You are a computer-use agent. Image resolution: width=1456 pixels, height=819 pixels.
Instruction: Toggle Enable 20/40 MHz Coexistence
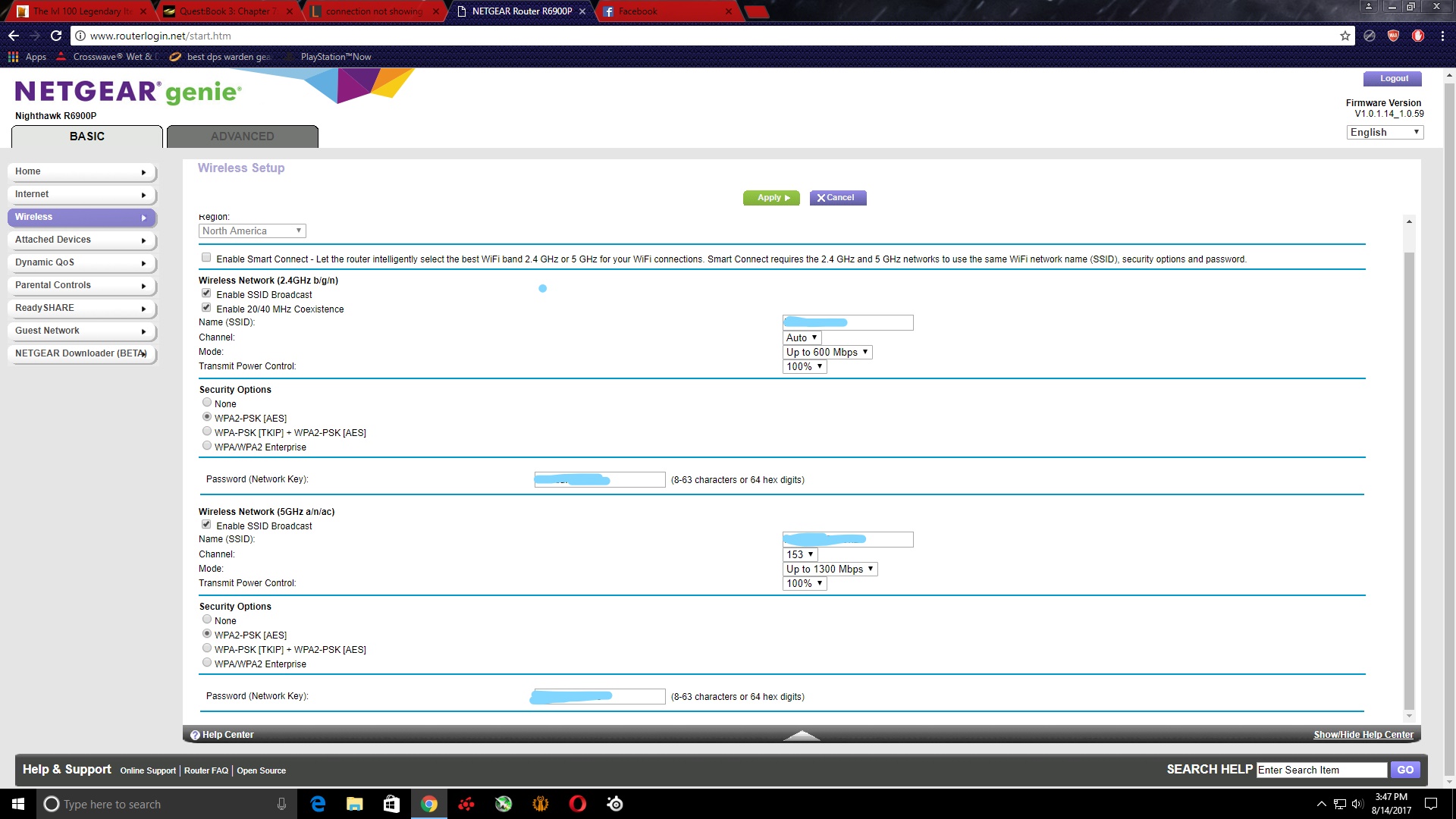click(206, 308)
